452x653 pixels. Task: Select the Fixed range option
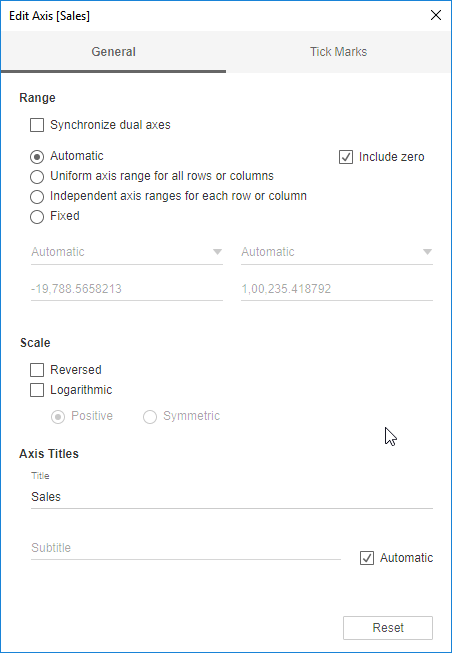37,217
